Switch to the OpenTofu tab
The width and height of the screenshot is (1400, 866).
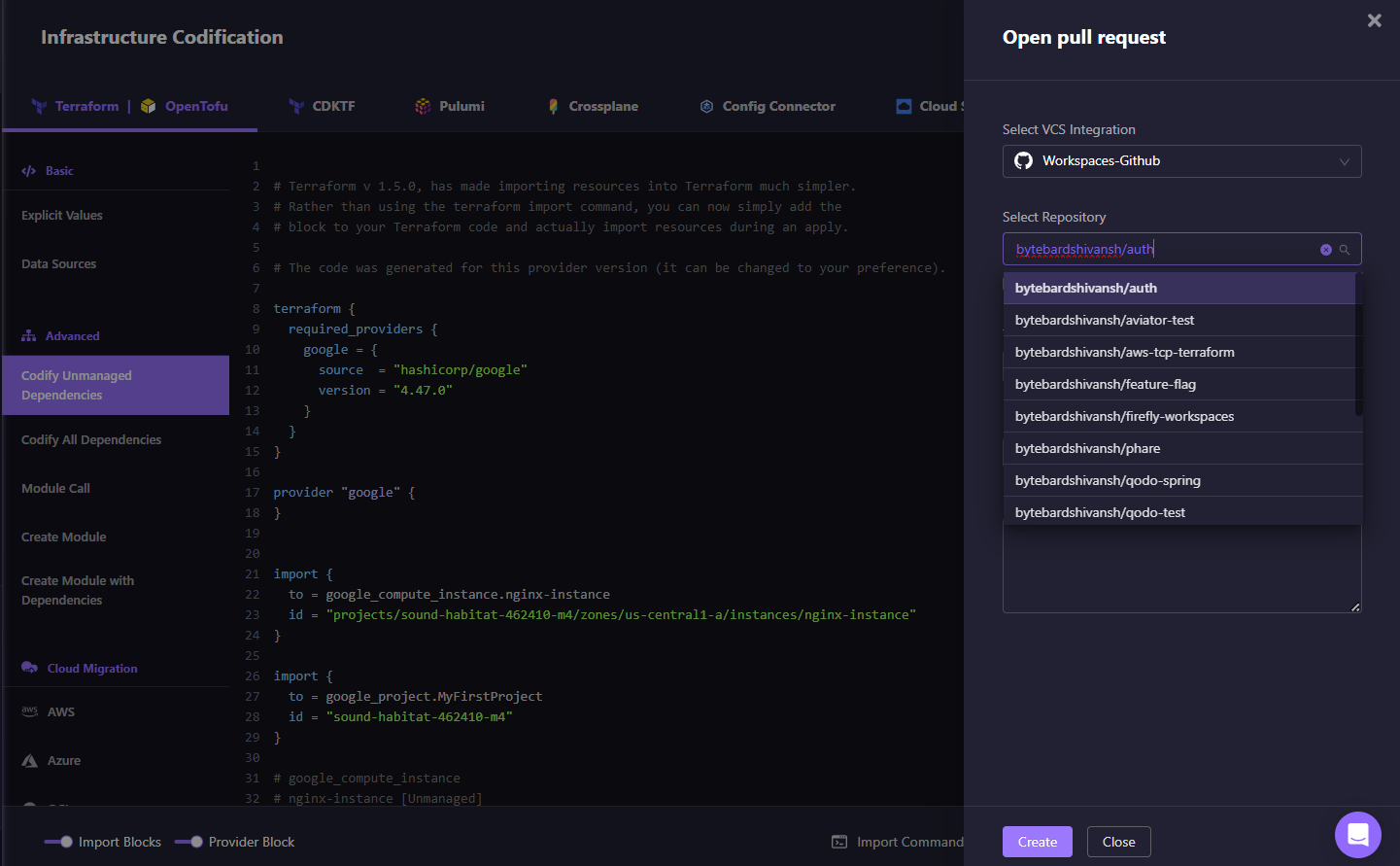[x=196, y=106]
